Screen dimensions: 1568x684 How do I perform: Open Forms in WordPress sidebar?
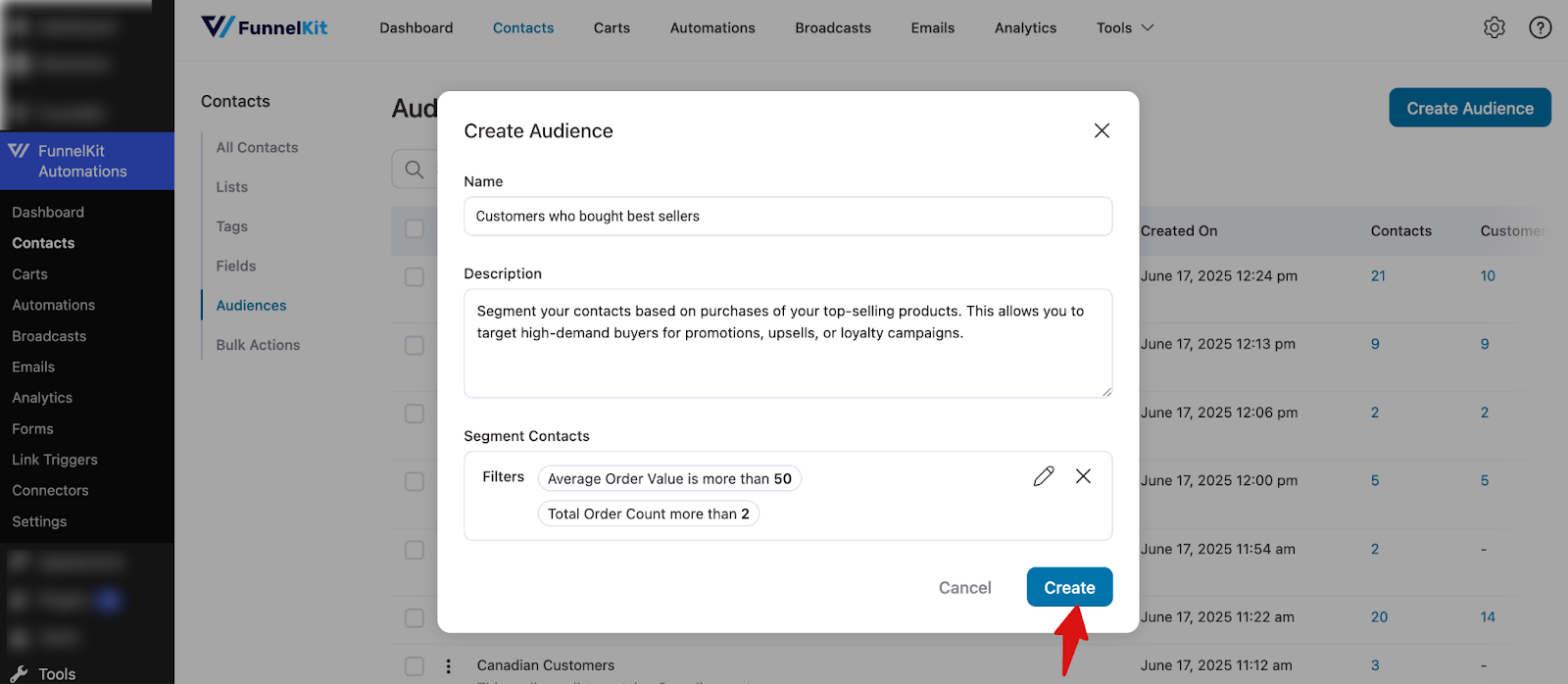click(32, 429)
